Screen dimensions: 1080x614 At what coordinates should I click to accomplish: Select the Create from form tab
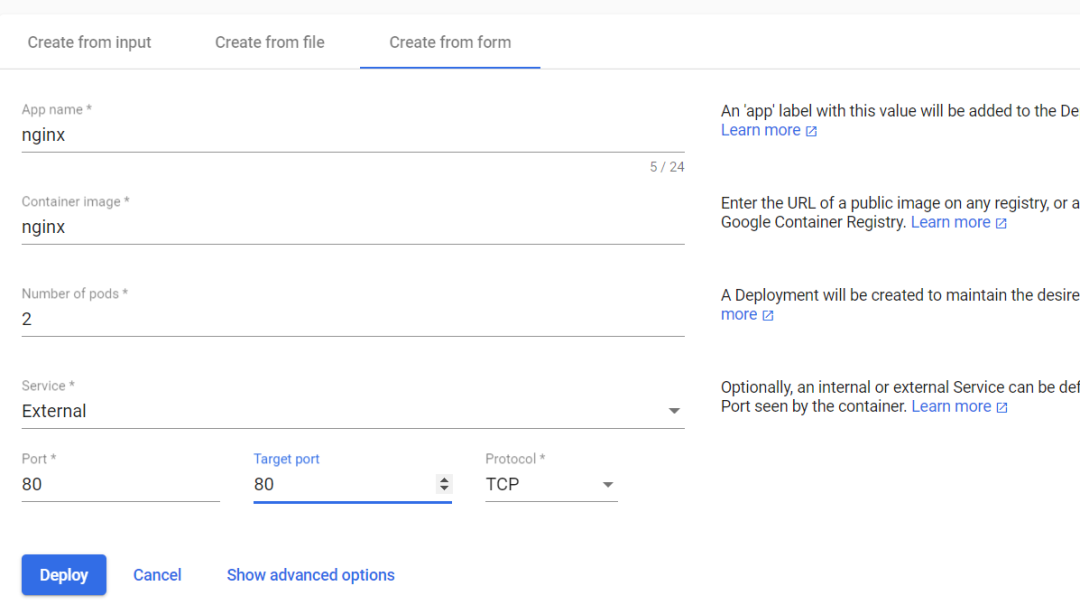click(450, 42)
